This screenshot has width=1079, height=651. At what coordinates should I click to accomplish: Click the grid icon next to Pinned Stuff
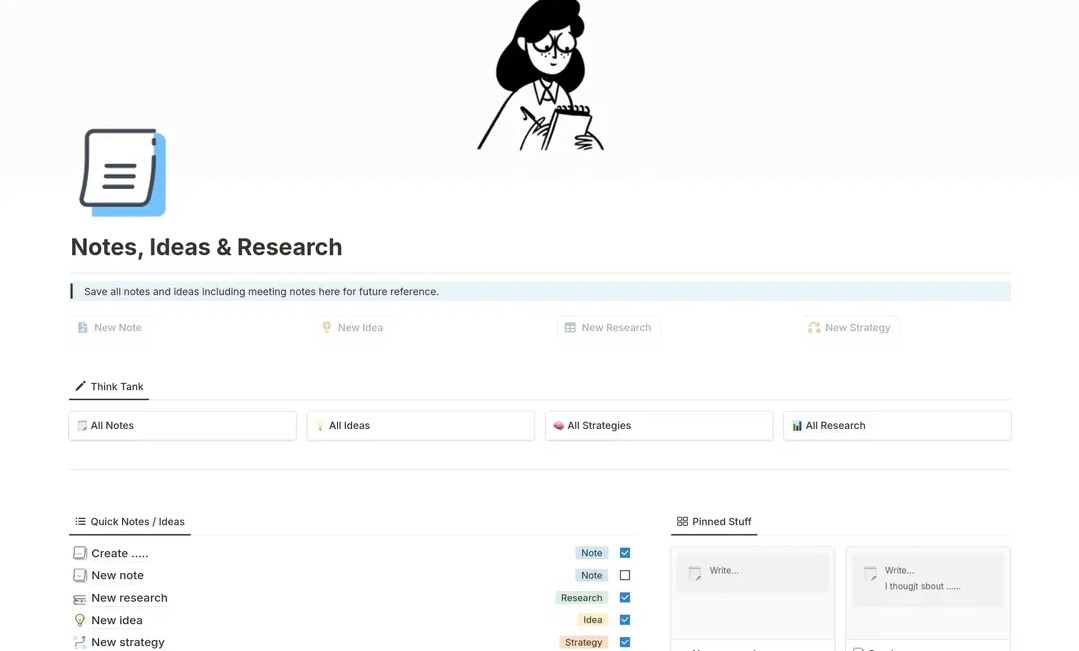tap(681, 521)
